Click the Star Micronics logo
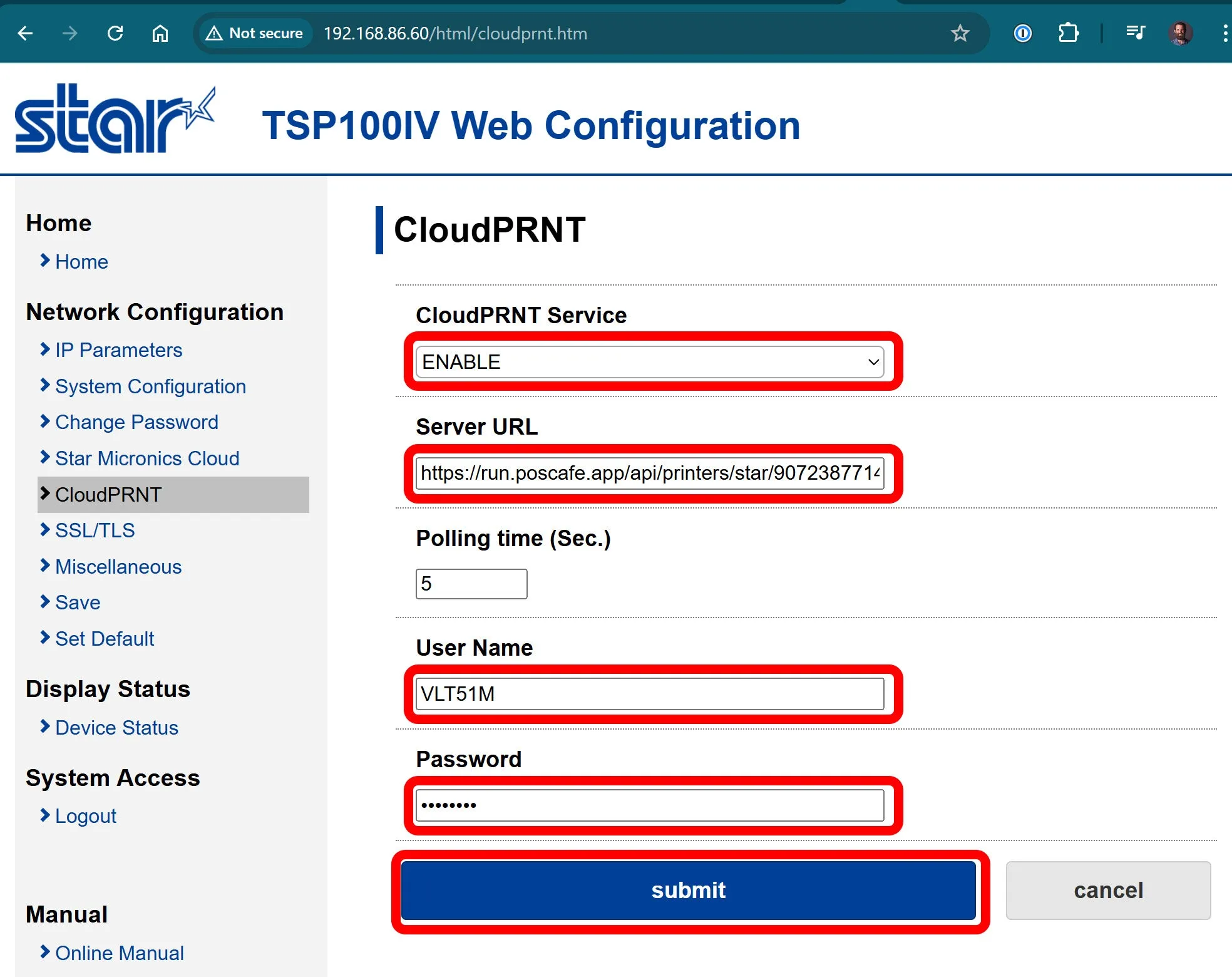Image resolution: width=1232 pixels, height=977 pixels. click(115, 119)
